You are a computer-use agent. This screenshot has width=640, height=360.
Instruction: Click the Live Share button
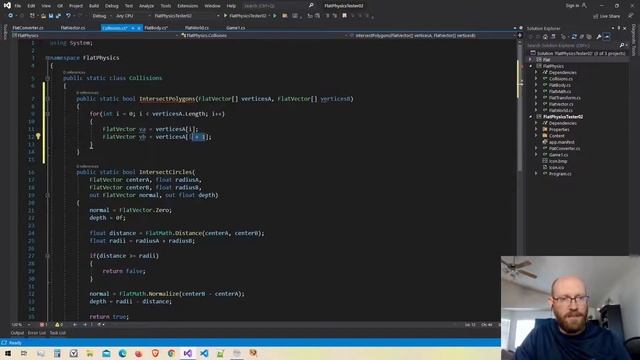[607, 16]
